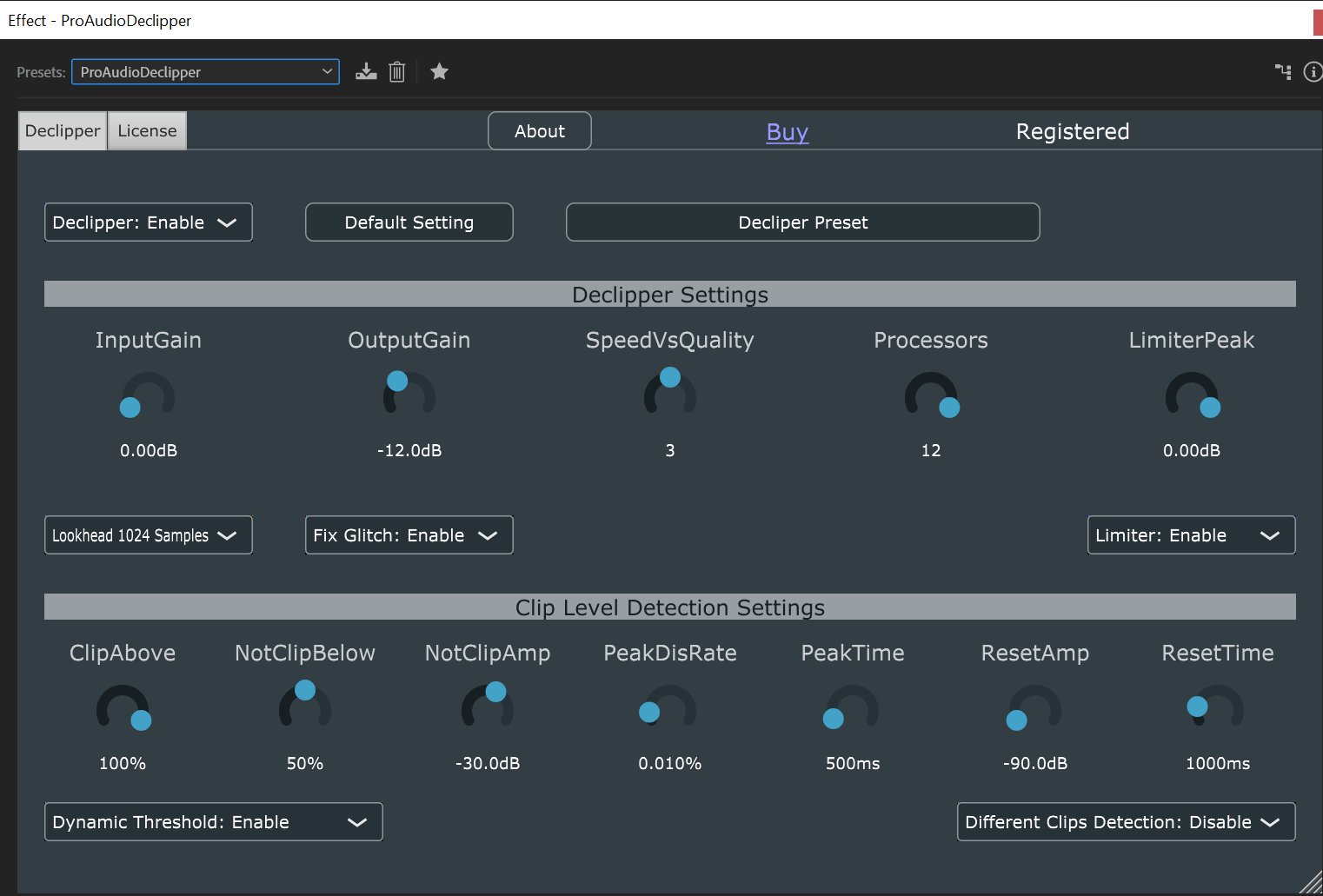Click the 0.010% PeakDisRate value
This screenshot has height=896, width=1323.
pos(670,763)
